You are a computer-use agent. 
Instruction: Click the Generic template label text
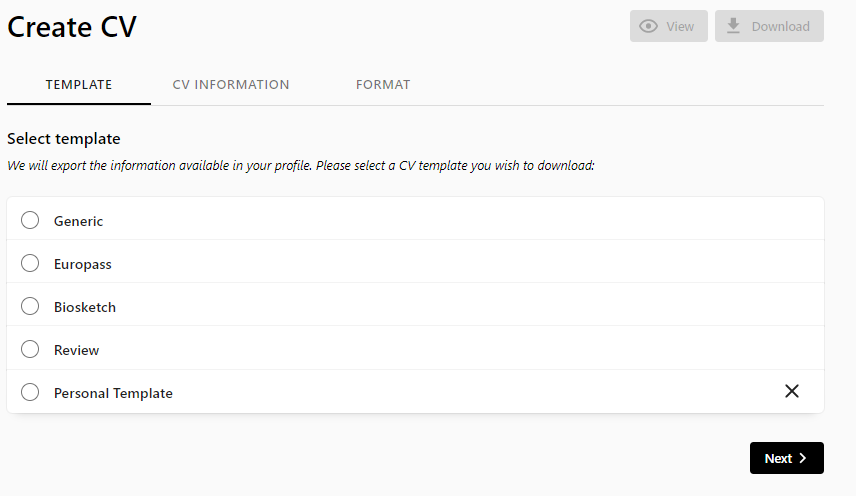(78, 221)
